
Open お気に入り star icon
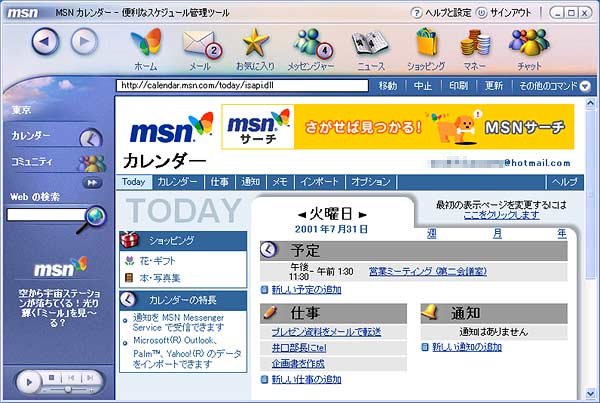(x=255, y=42)
